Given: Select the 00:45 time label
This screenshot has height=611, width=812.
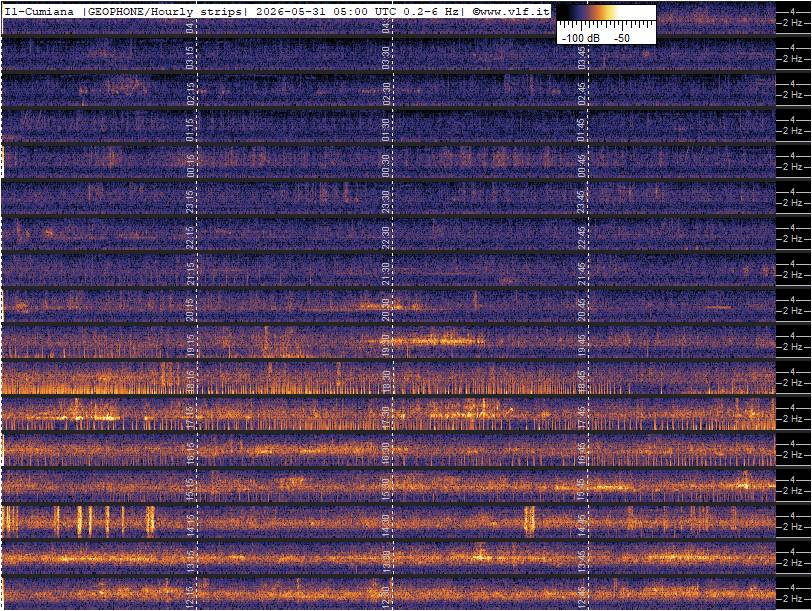Looking at the screenshot, I should (x=582, y=166).
